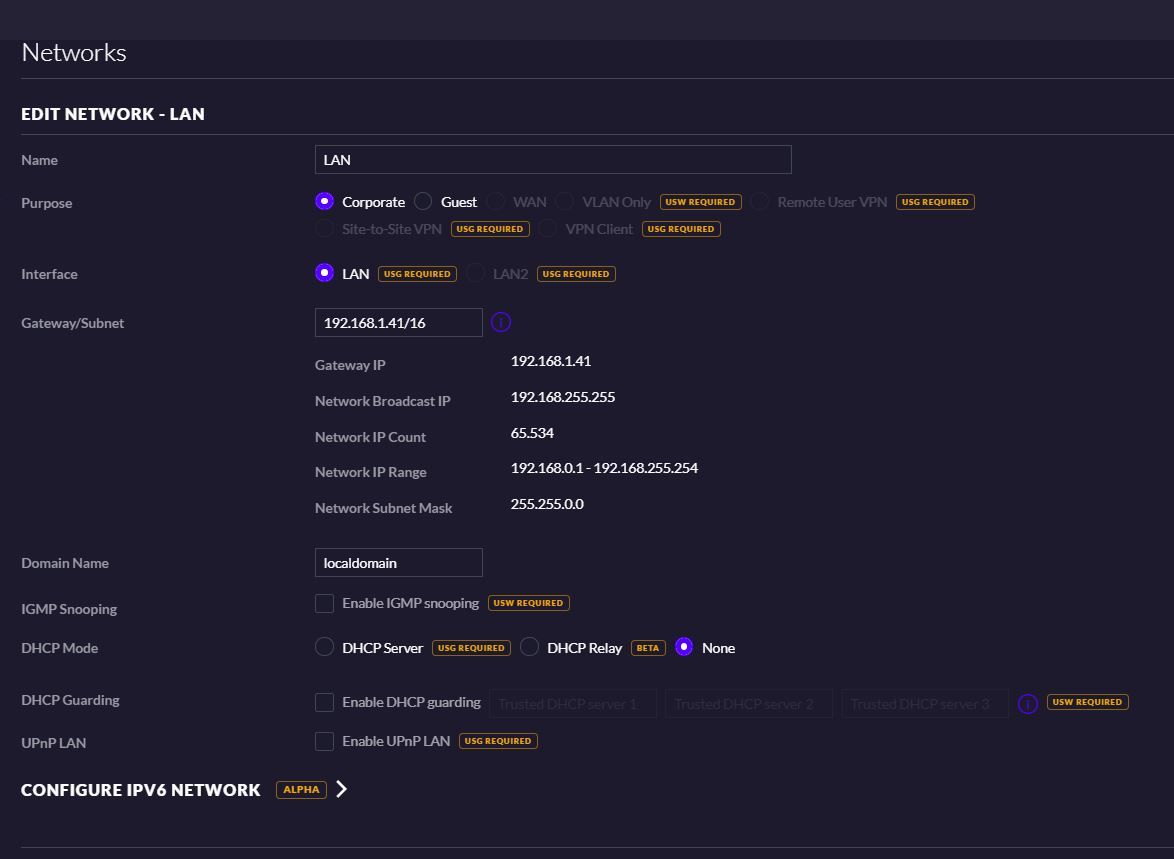Click Trusted DHCP server 2 field

pyautogui.click(x=748, y=704)
